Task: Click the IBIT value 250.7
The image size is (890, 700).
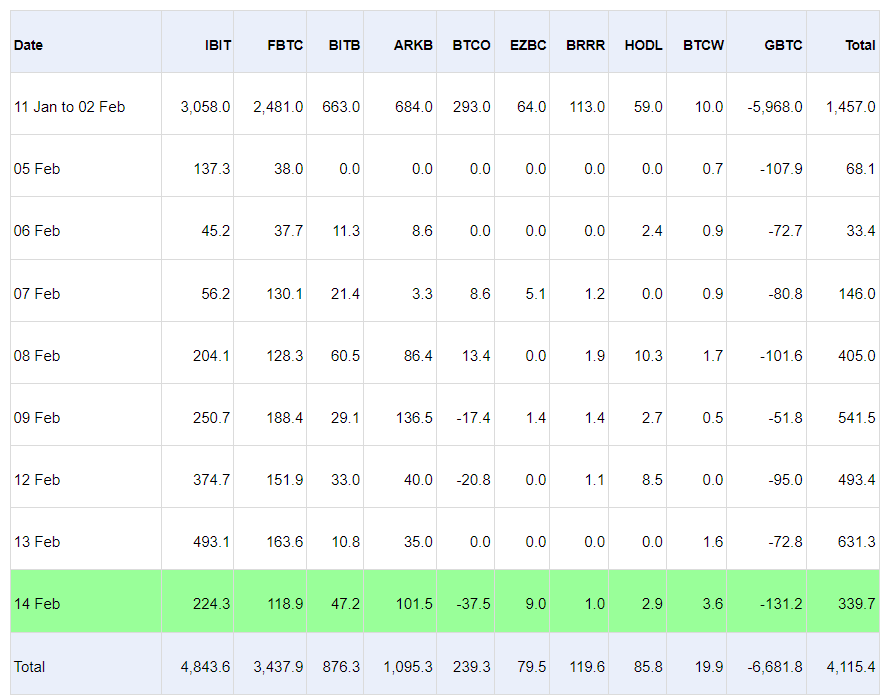Action: tap(211, 417)
